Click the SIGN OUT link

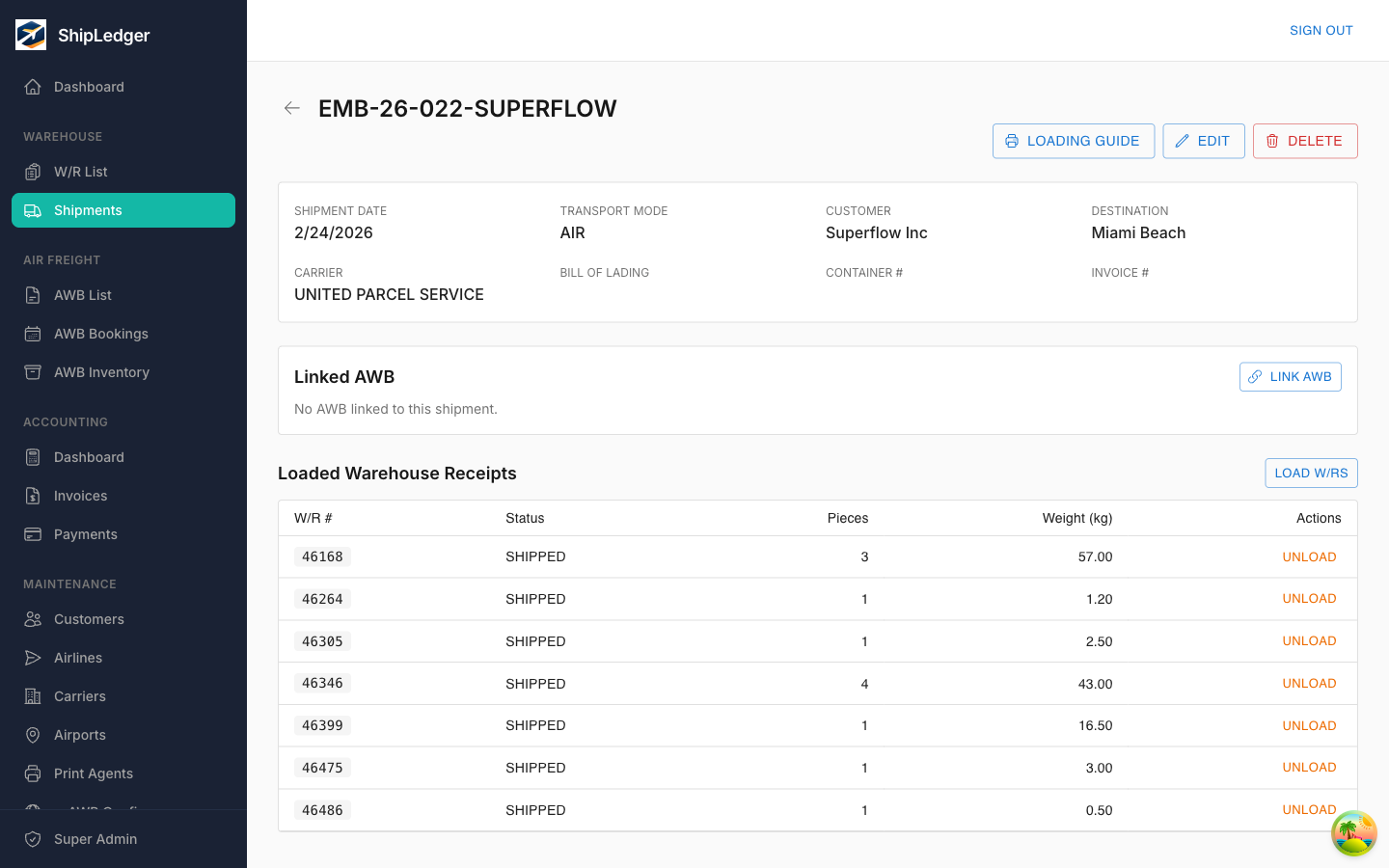pyautogui.click(x=1321, y=31)
